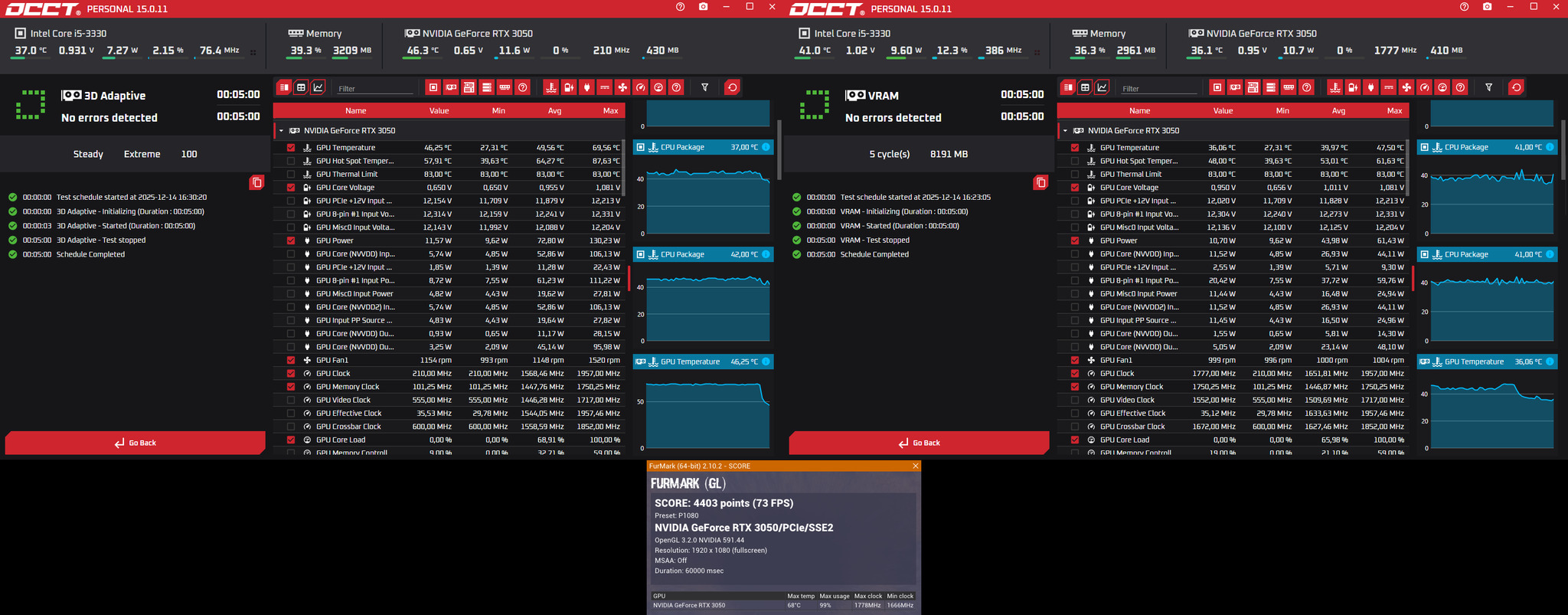Click Go Back in 3D Adaptive window

pyautogui.click(x=136, y=443)
